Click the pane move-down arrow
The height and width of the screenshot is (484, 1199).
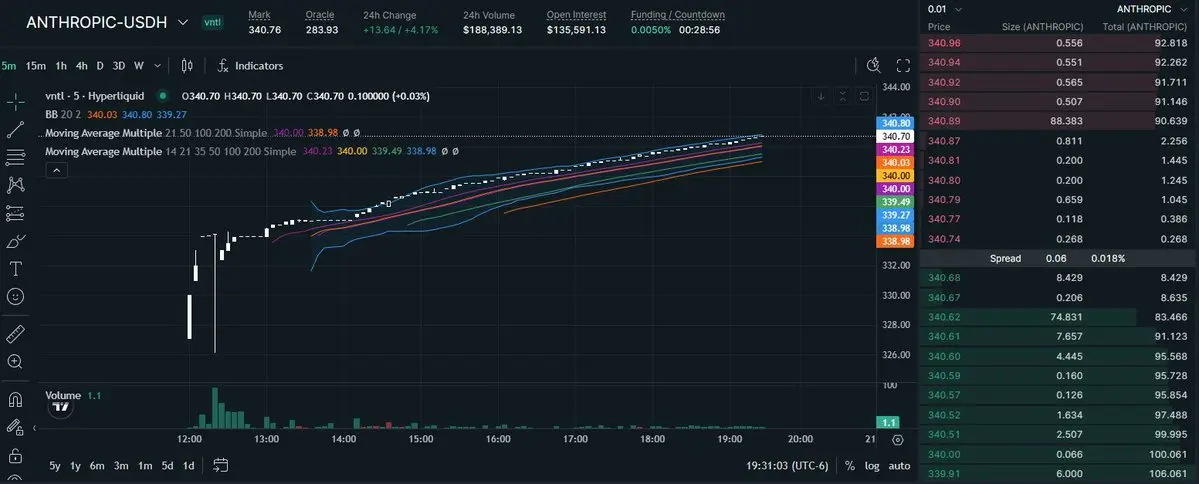click(x=821, y=96)
